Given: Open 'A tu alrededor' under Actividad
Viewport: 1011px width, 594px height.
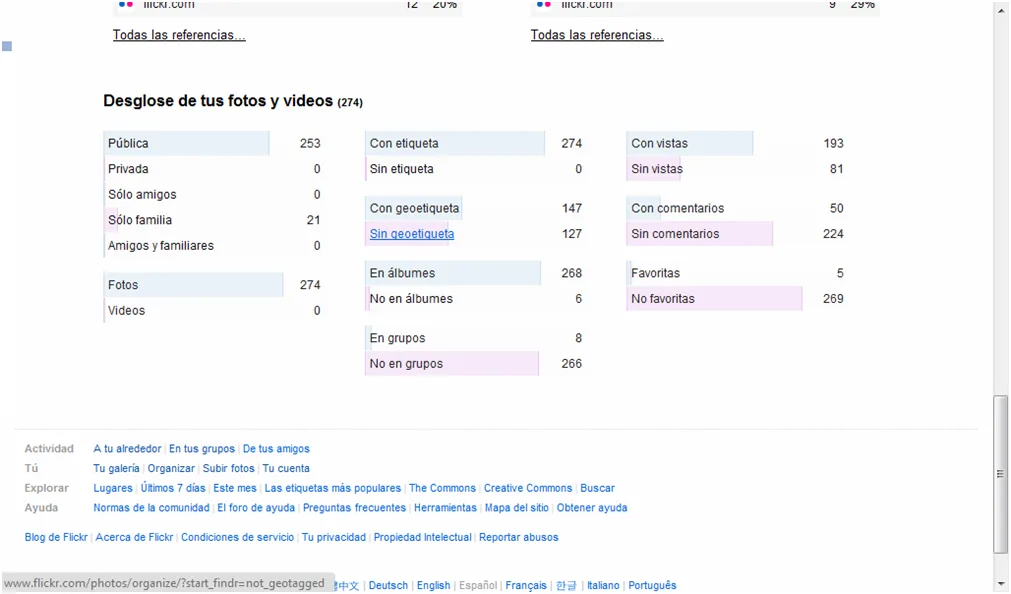Looking at the screenshot, I should (126, 448).
